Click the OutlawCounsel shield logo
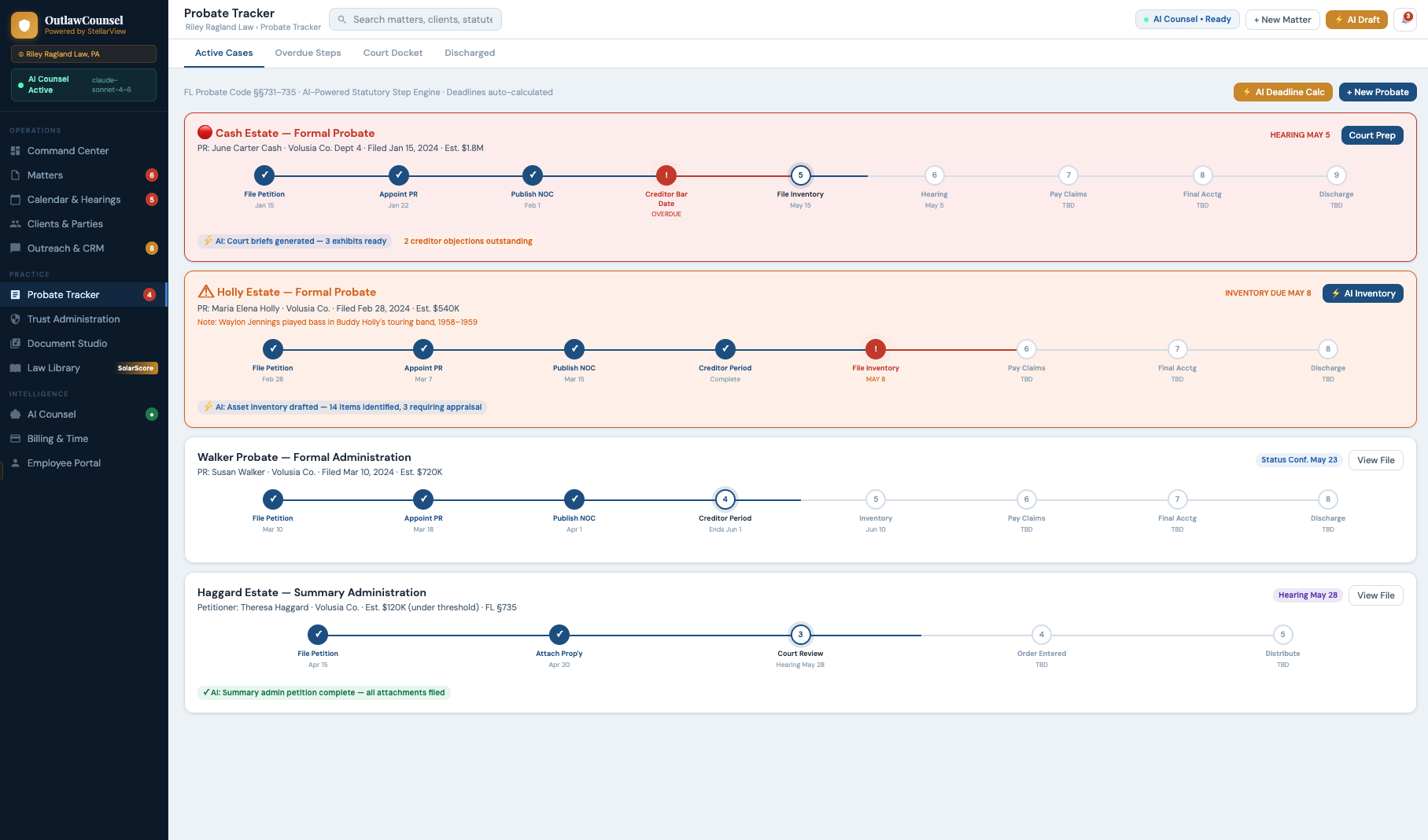Image resolution: width=1428 pixels, height=840 pixels. click(x=24, y=25)
